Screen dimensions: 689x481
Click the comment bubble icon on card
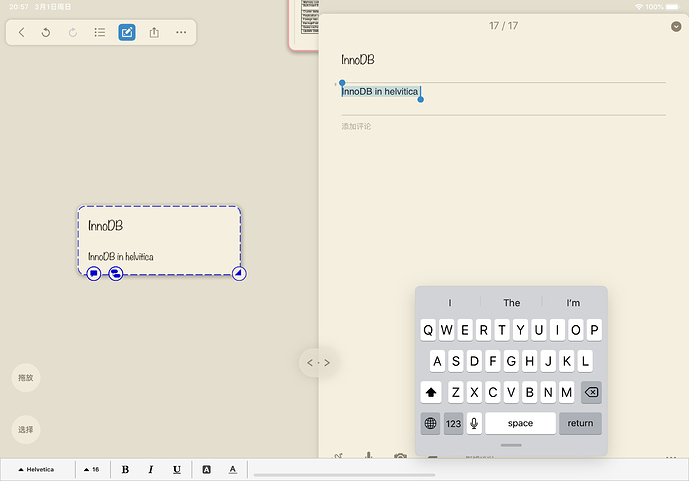(94, 274)
